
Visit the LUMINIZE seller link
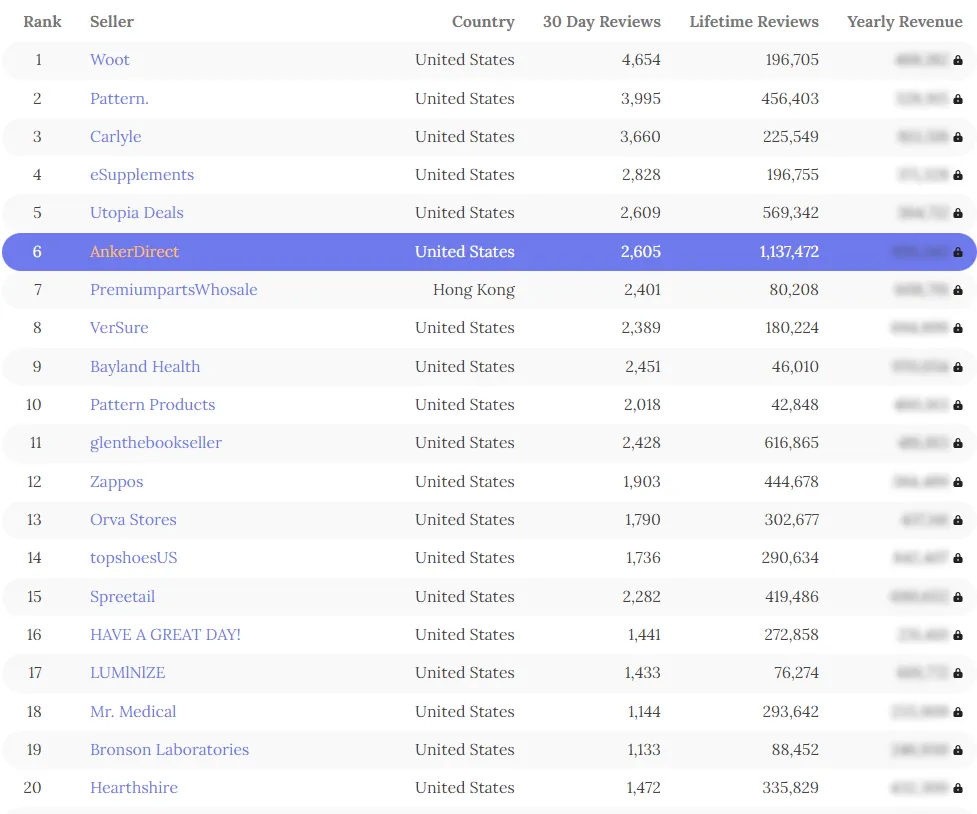[x=127, y=673]
